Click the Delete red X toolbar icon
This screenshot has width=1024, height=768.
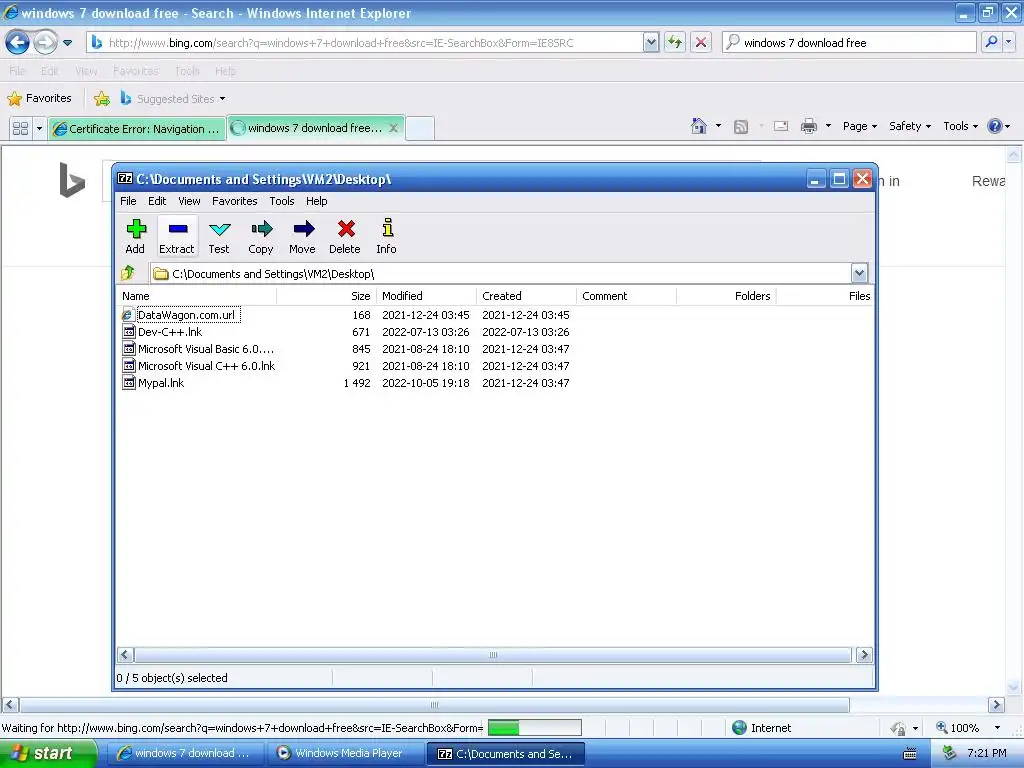point(345,236)
